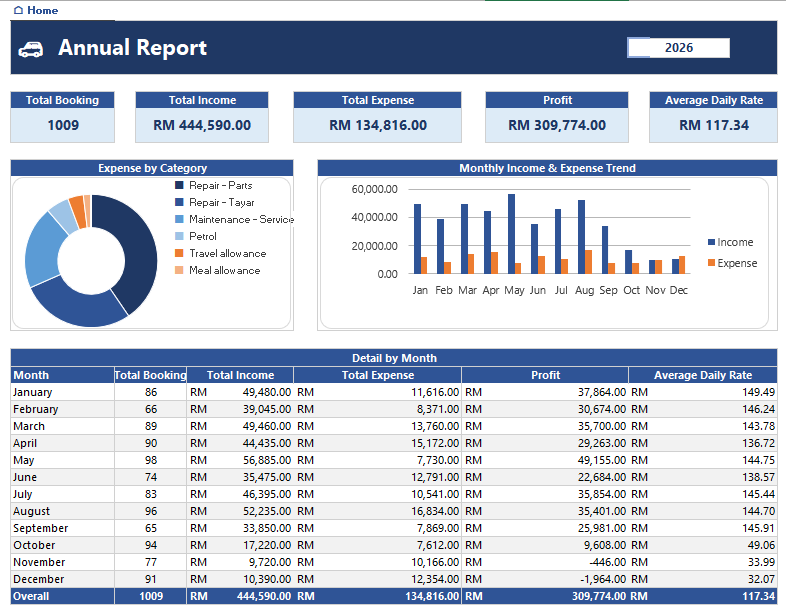The height and width of the screenshot is (616, 786).
Task: Click the Expense by Category header
Action: click(x=152, y=168)
